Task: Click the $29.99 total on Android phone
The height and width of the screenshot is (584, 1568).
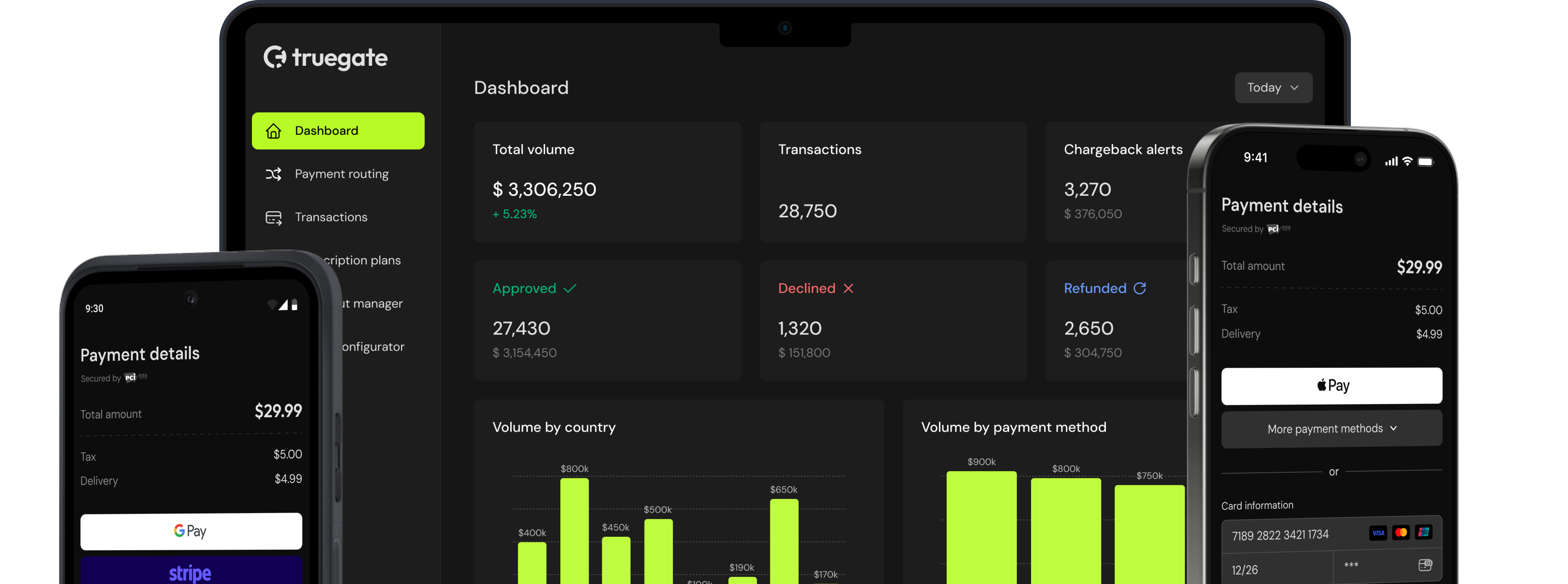Action: tap(278, 411)
